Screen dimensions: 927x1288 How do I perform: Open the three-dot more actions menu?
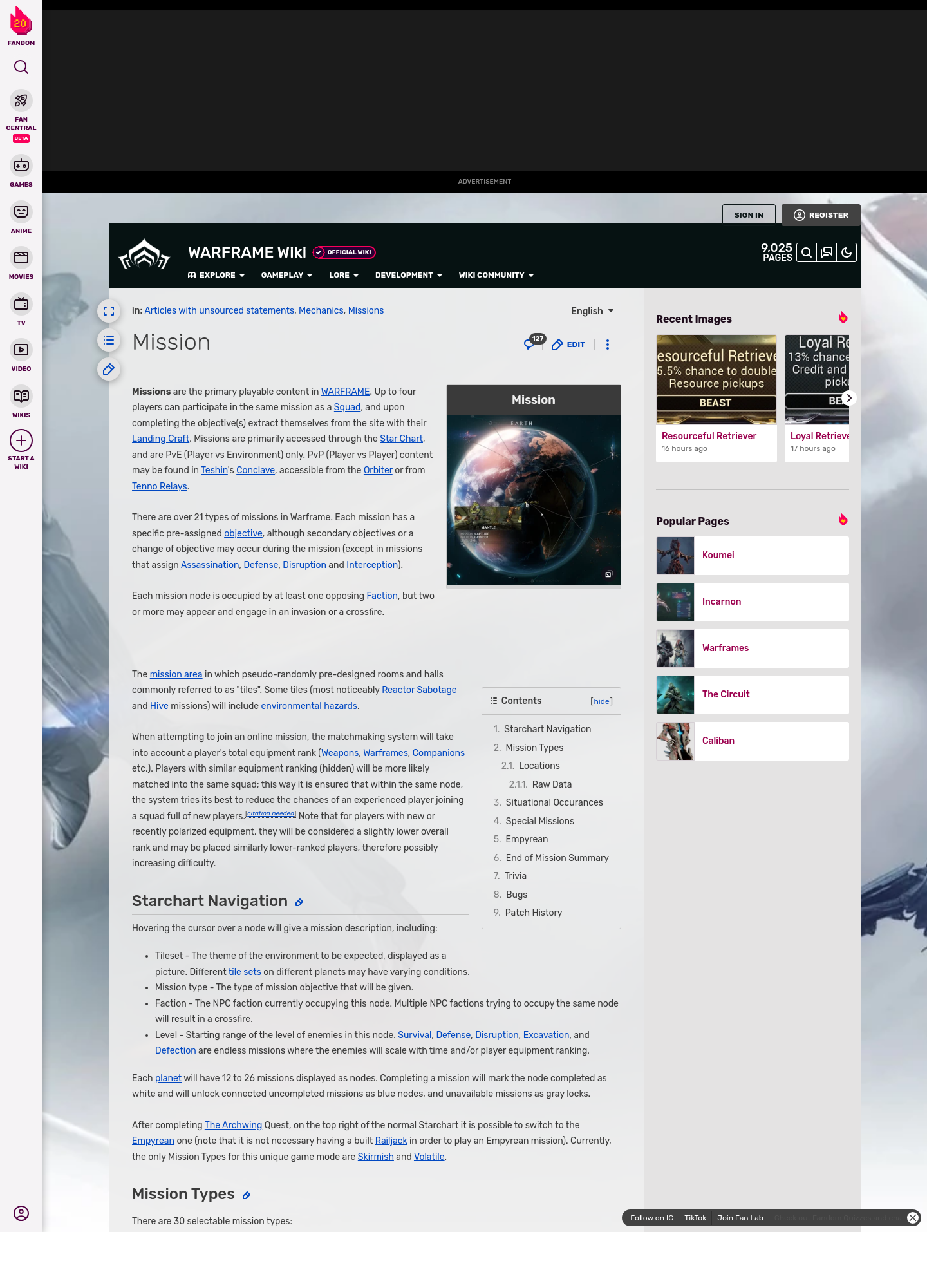coord(608,345)
